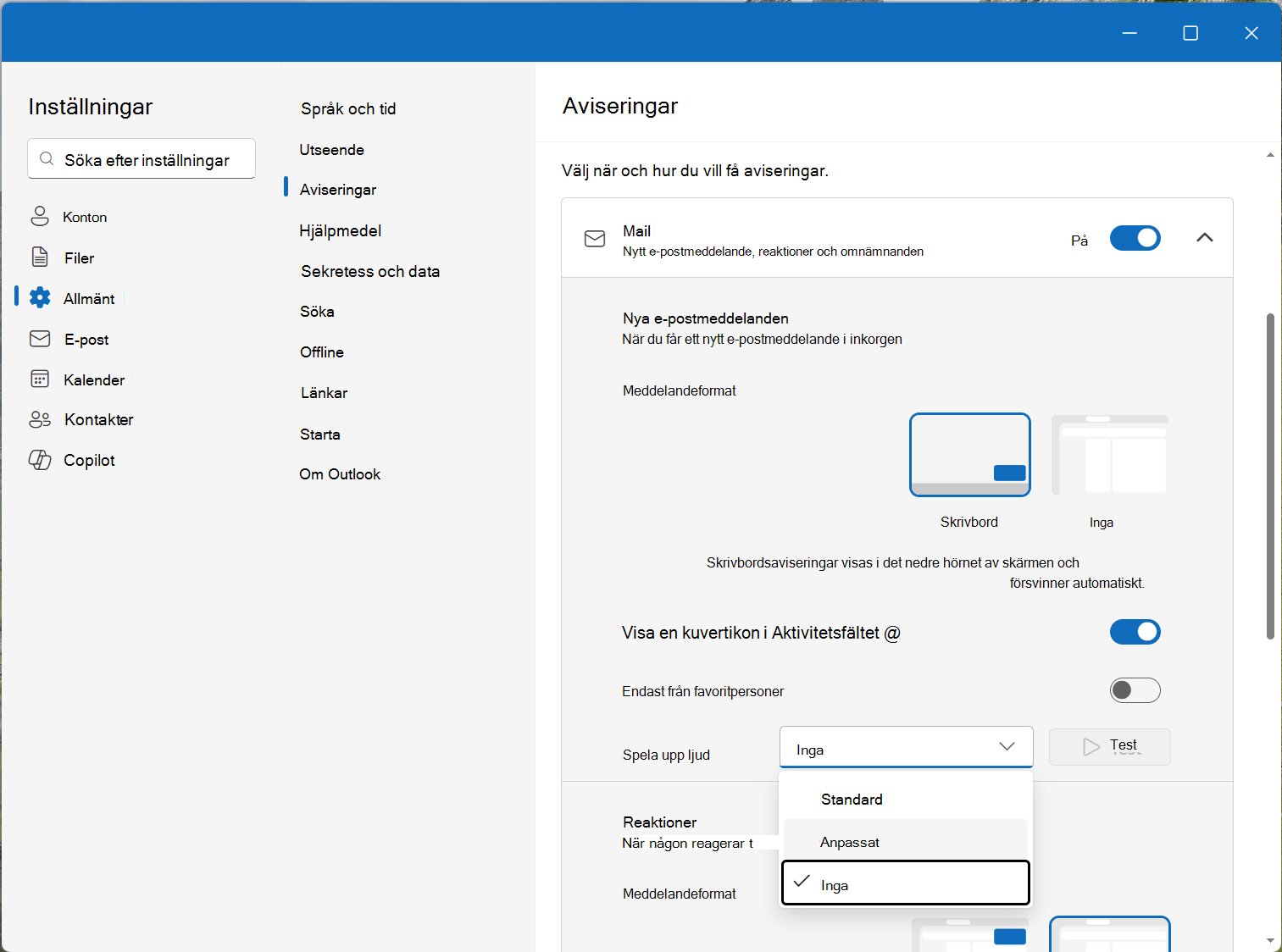Image resolution: width=1282 pixels, height=952 pixels.
Task: Click the Allmänt gear icon
Action: [x=40, y=297]
